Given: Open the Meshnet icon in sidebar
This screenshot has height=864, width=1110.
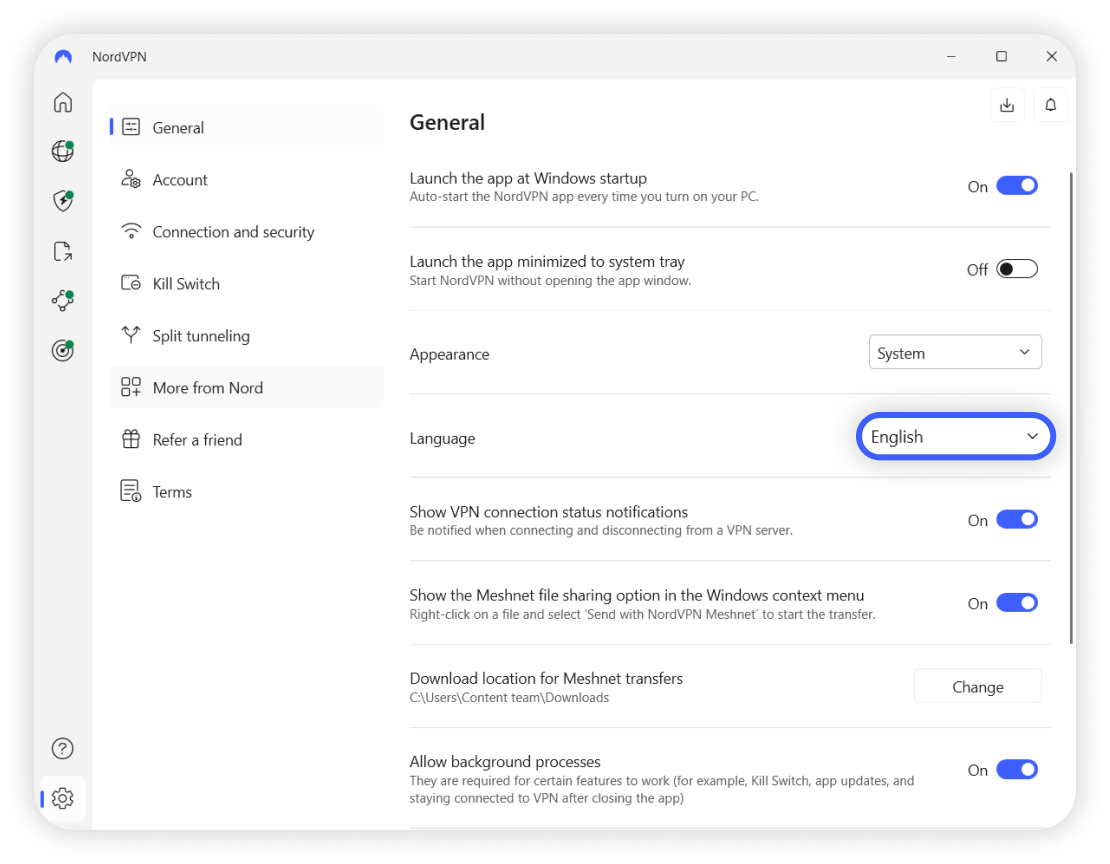Looking at the screenshot, I should pos(63,301).
